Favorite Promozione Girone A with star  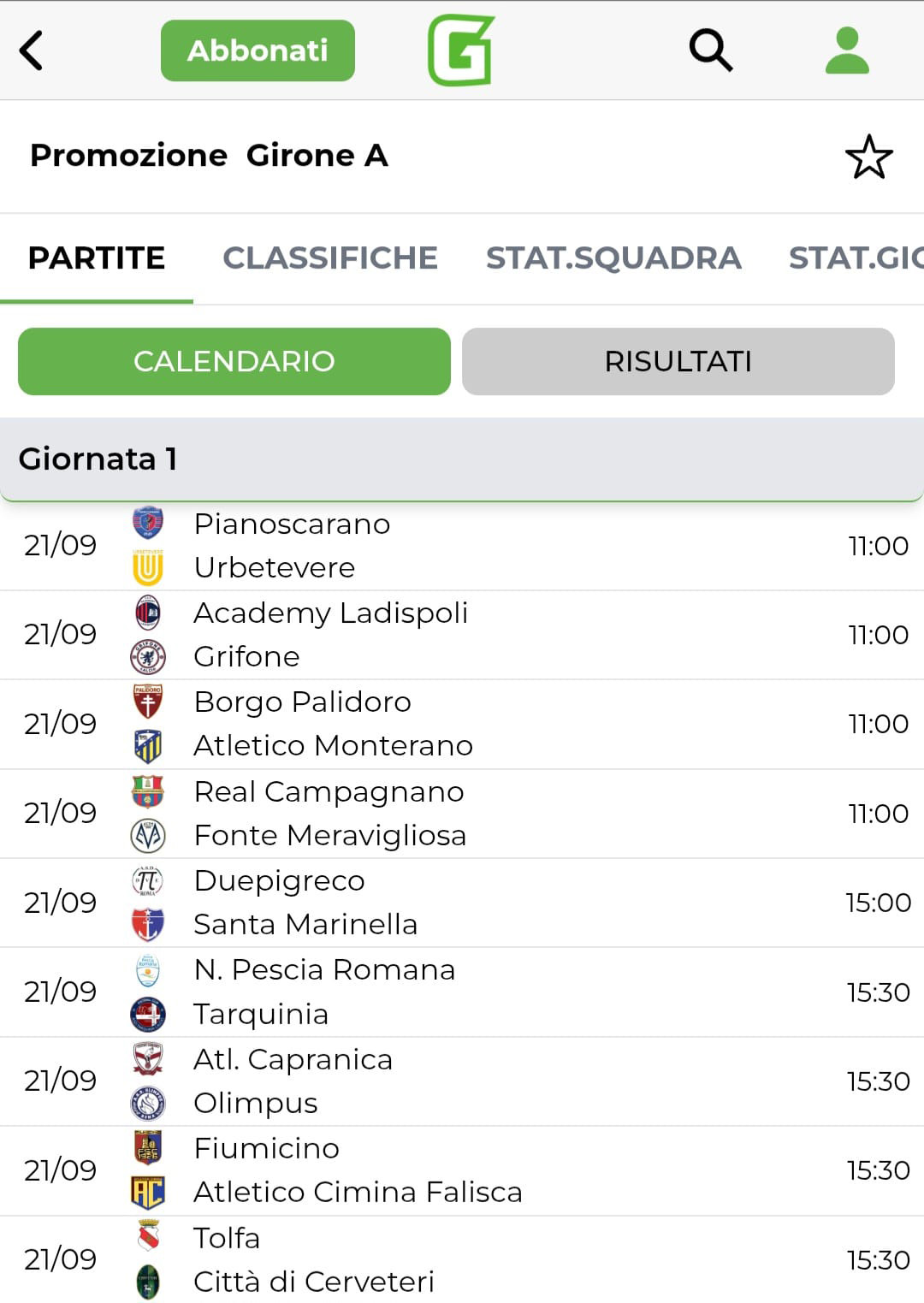(868, 157)
